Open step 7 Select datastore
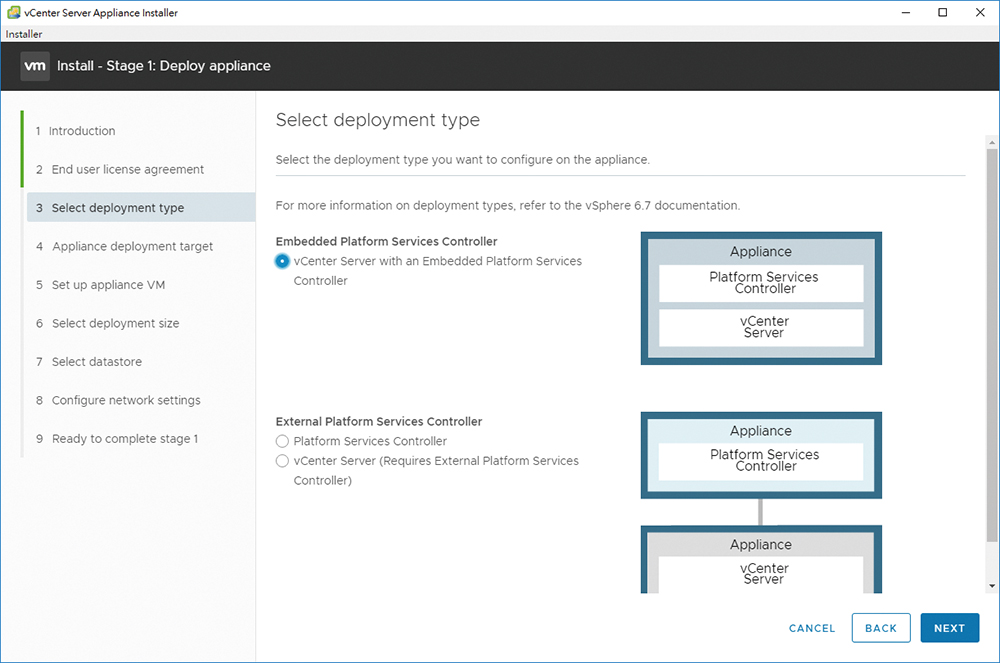1000x663 pixels. 89,362
